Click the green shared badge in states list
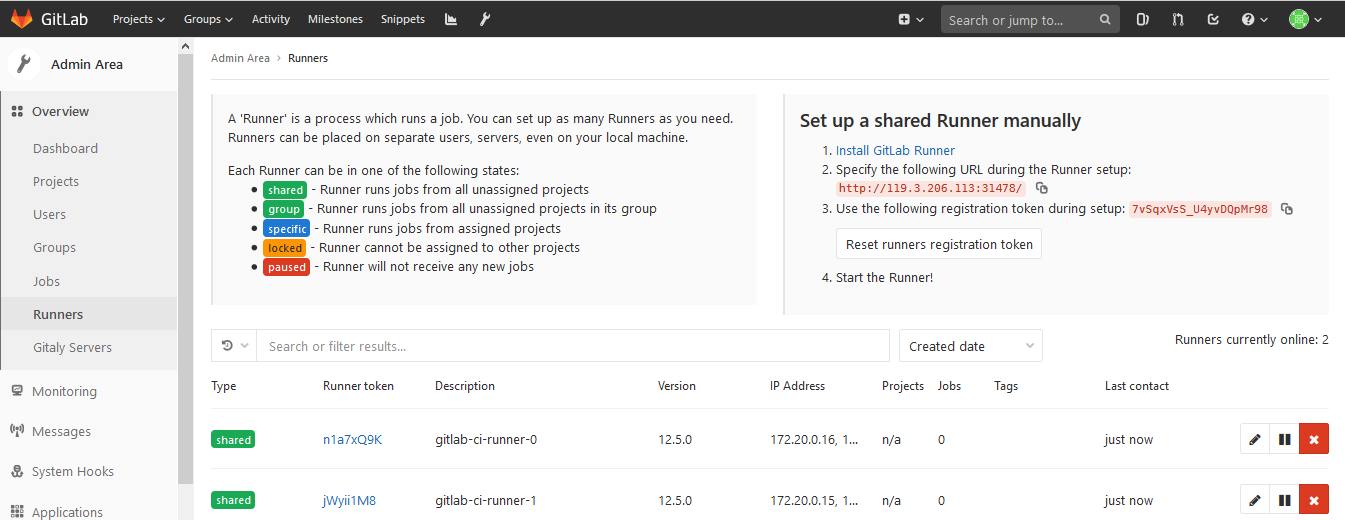 pyautogui.click(x=285, y=190)
